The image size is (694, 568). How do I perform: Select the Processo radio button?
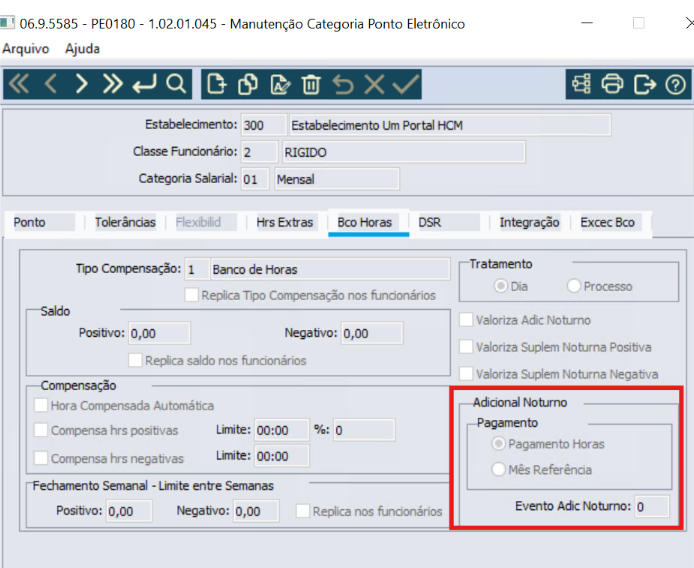click(x=574, y=286)
